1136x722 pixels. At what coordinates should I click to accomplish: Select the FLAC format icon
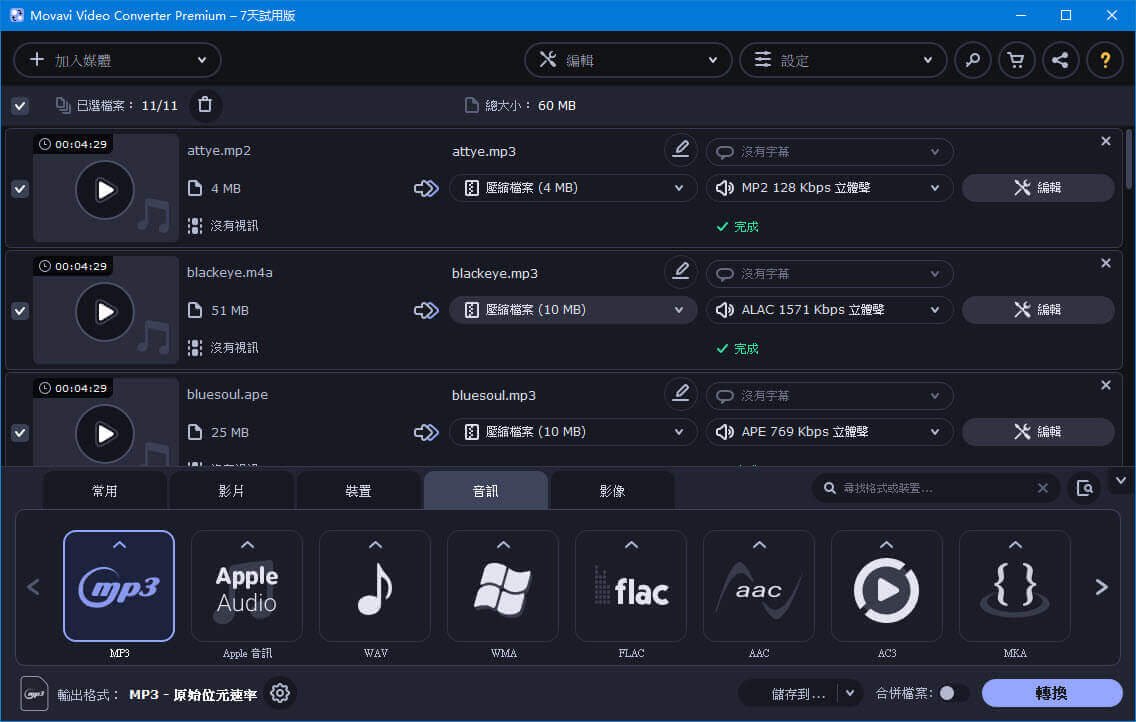[x=631, y=586]
